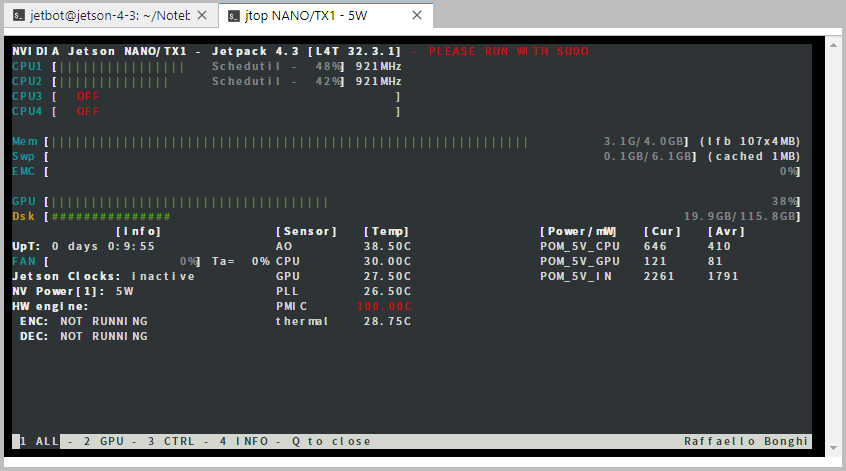Click the CPU4 OFF status
The image size is (846, 471).
pos(87,112)
